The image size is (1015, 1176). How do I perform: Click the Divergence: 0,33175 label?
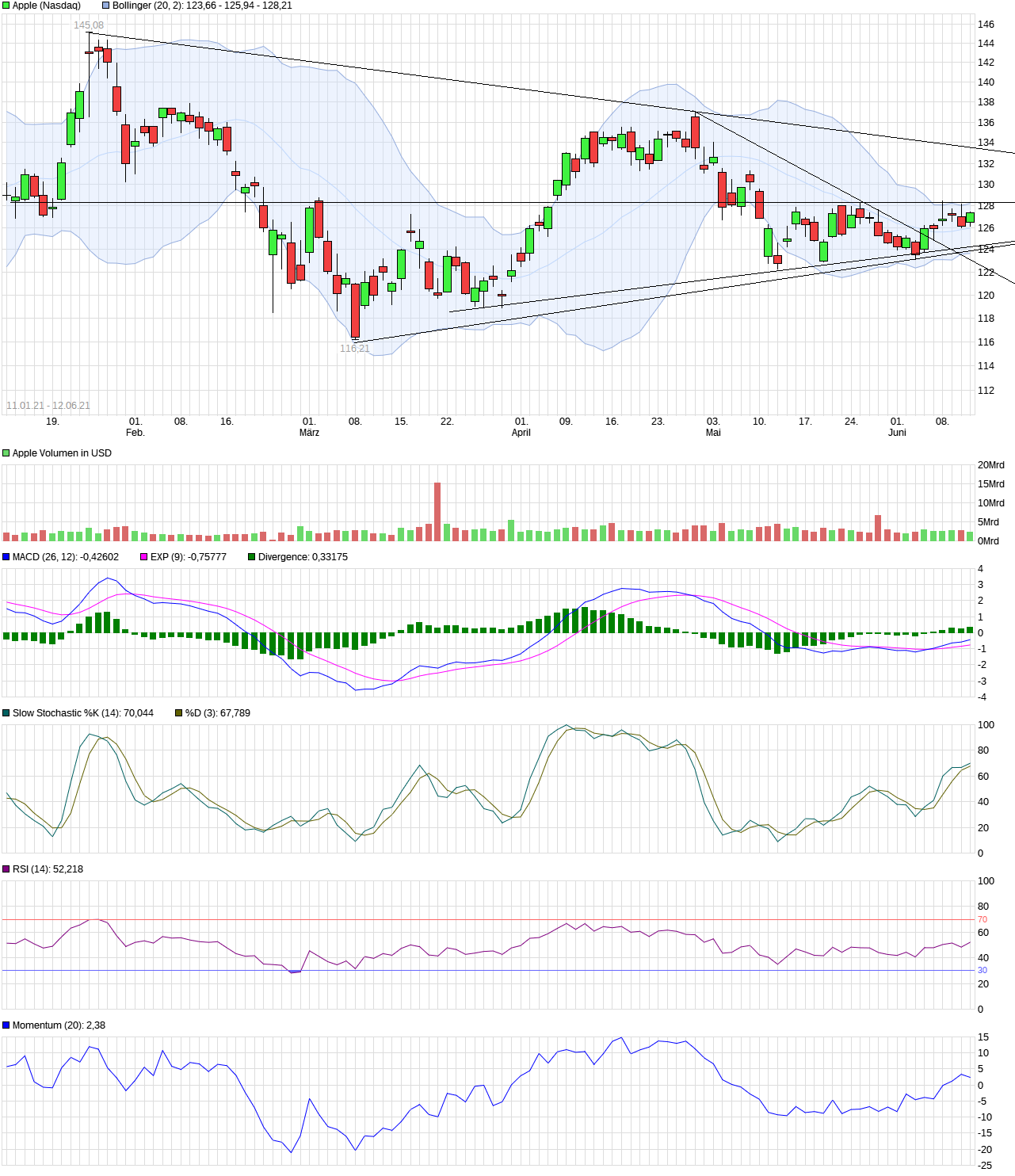303,557
